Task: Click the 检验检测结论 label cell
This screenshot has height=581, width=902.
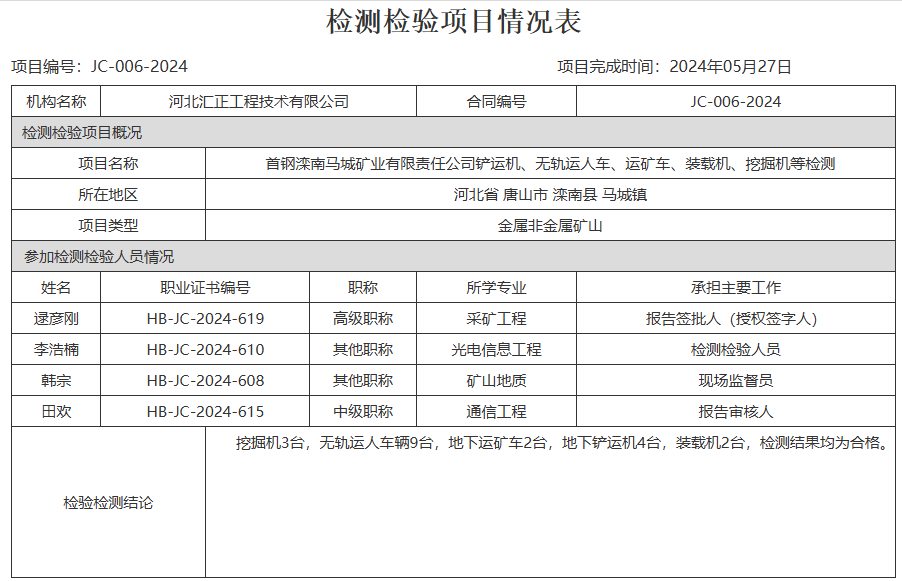Action: (108, 502)
